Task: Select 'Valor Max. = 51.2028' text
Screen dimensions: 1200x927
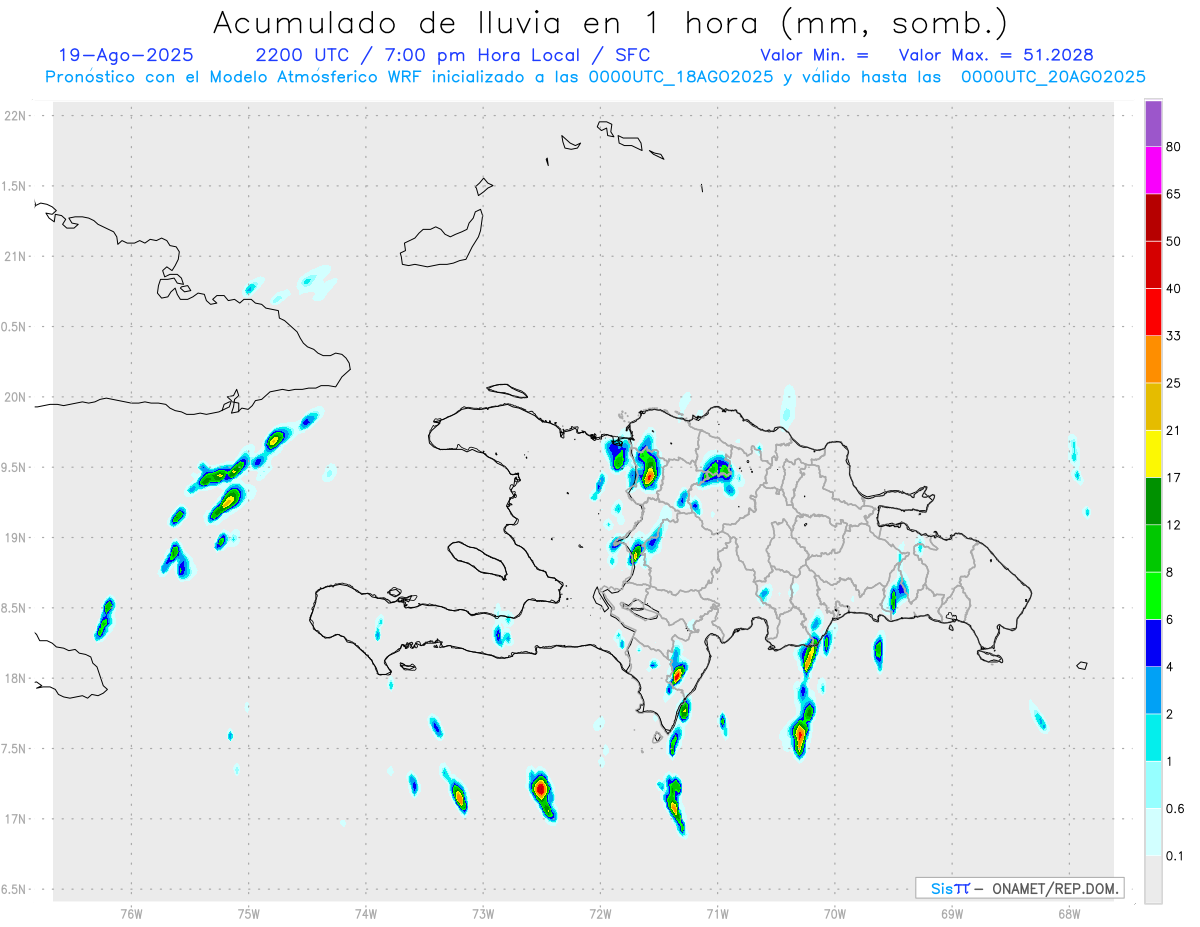Action: click(x=996, y=55)
